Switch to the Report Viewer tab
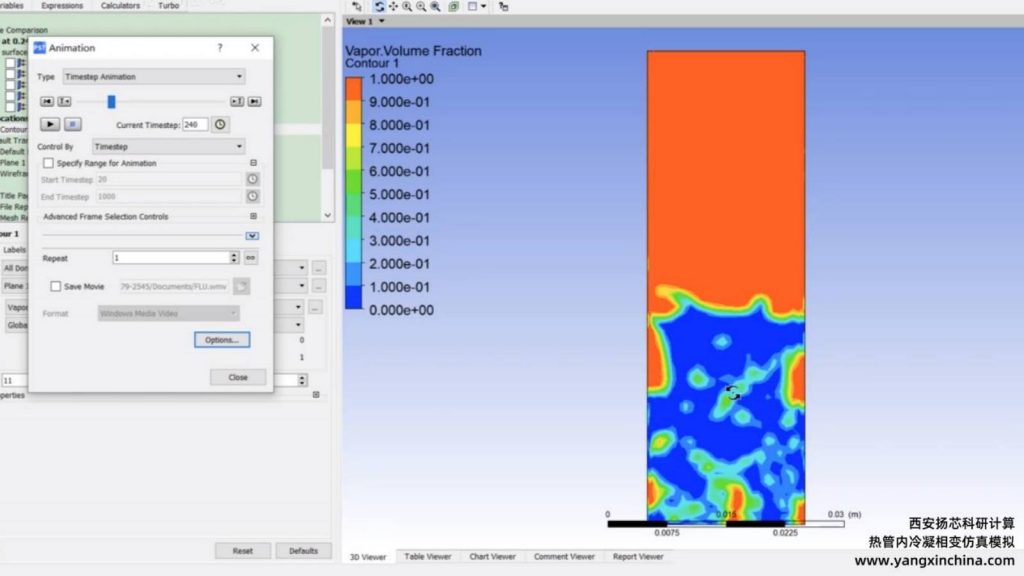This screenshot has width=1024, height=576. [638, 556]
